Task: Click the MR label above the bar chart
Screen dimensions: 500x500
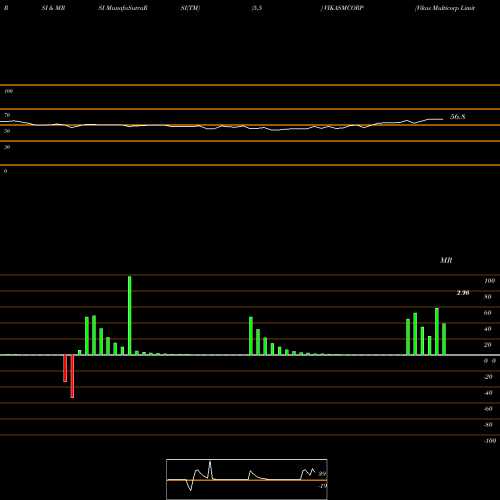Action: [x=446, y=260]
